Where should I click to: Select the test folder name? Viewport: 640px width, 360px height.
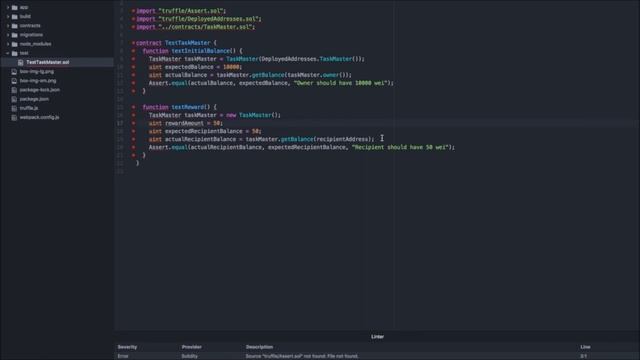click(x=24, y=53)
